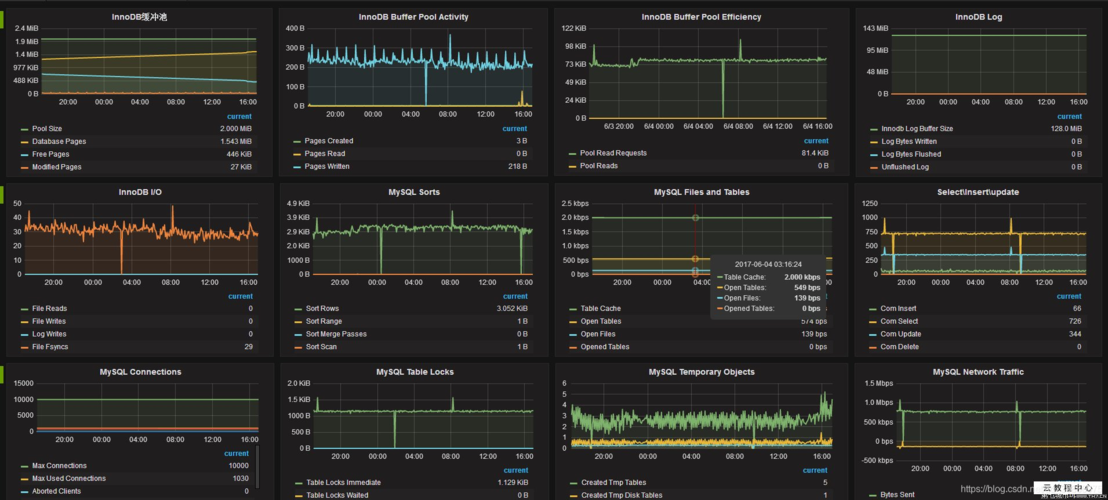Sort MySQL Connections legend by current header
Image resolution: width=1108 pixels, height=500 pixels.
pos(236,453)
